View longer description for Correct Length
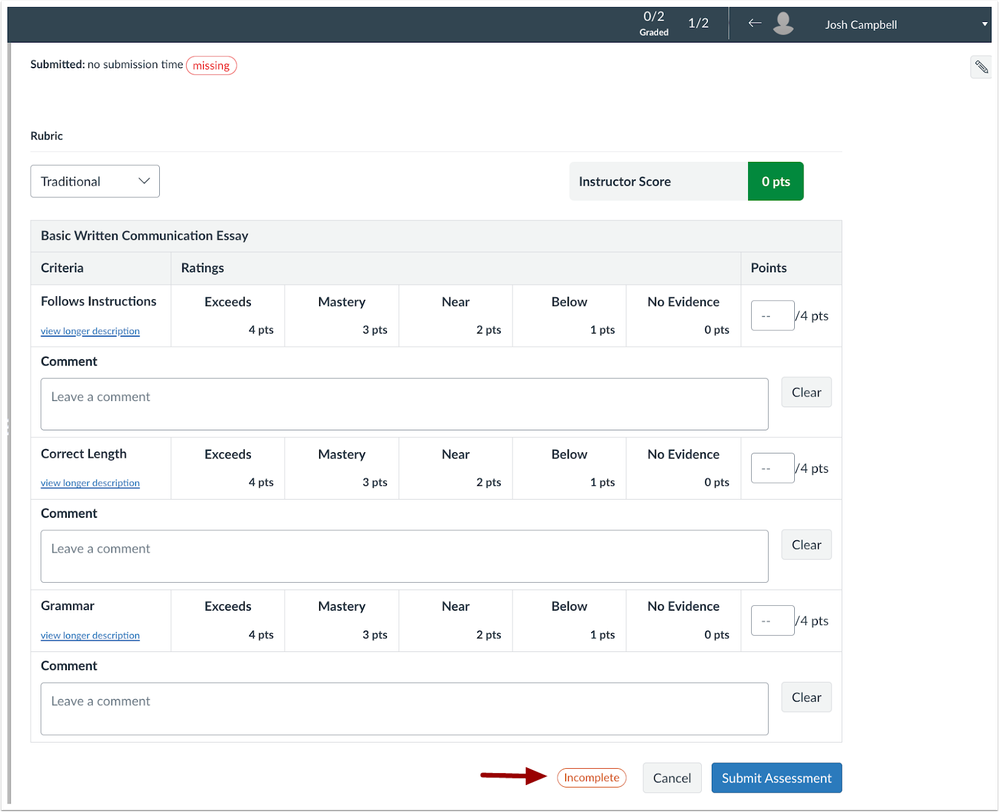 (90, 482)
